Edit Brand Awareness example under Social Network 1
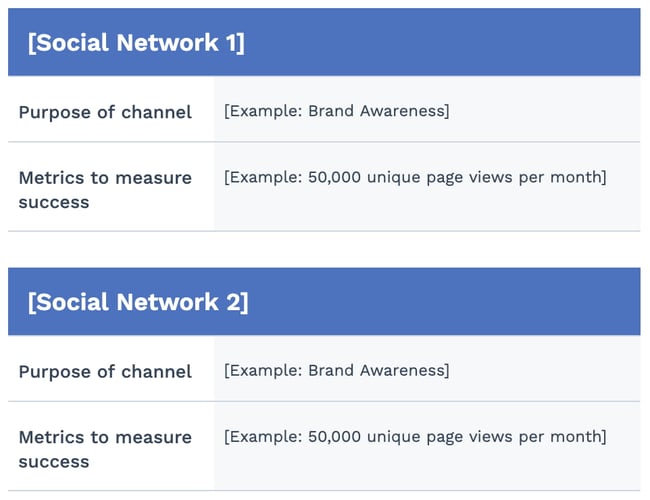 tap(337, 110)
